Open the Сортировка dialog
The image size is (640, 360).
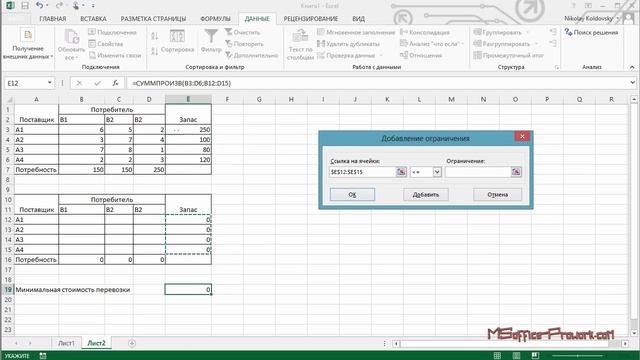pyautogui.click(x=177, y=41)
